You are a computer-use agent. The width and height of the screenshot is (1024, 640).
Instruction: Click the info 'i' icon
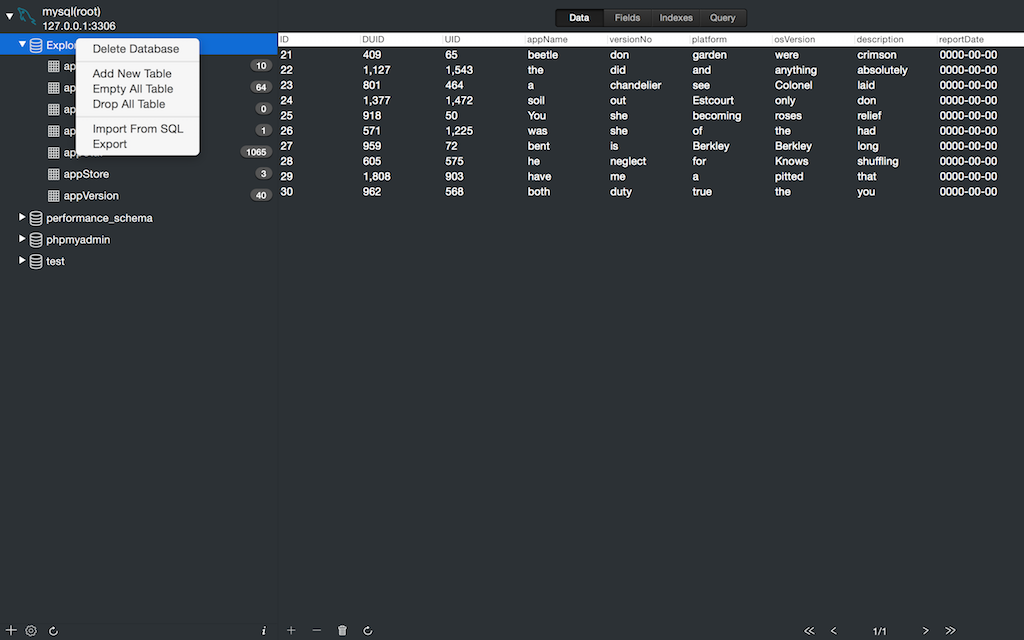[x=264, y=631]
